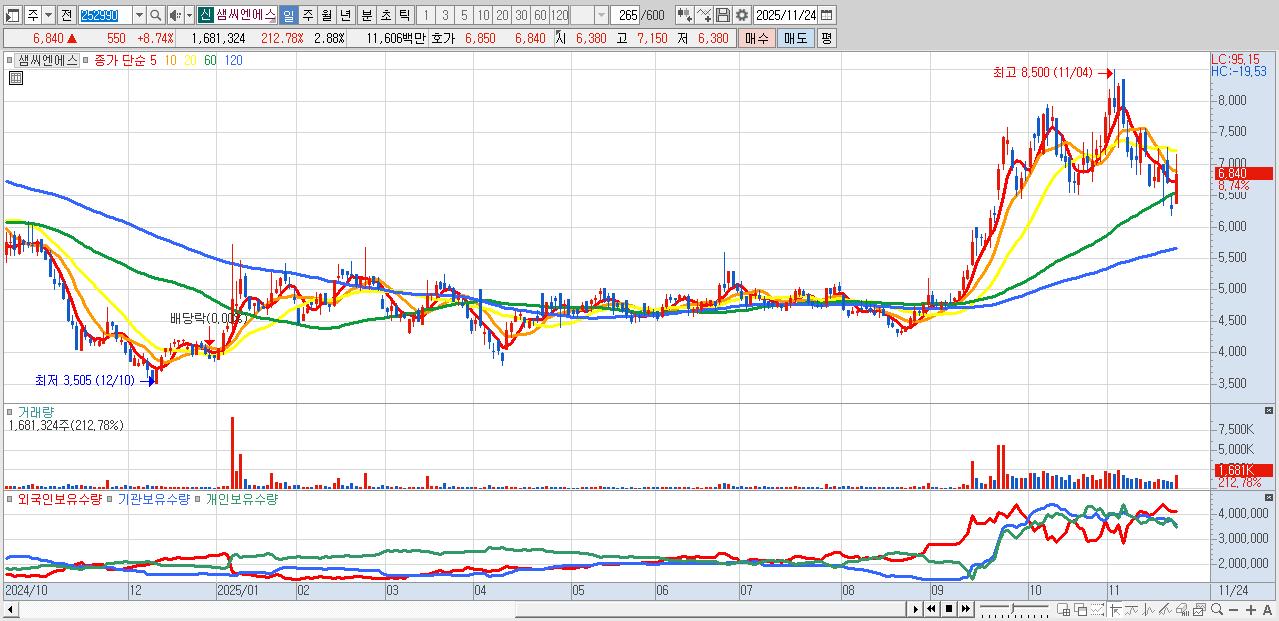
Task: Click the overlapping windows icon at bottom
Action: pyautogui.click(x=1081, y=609)
